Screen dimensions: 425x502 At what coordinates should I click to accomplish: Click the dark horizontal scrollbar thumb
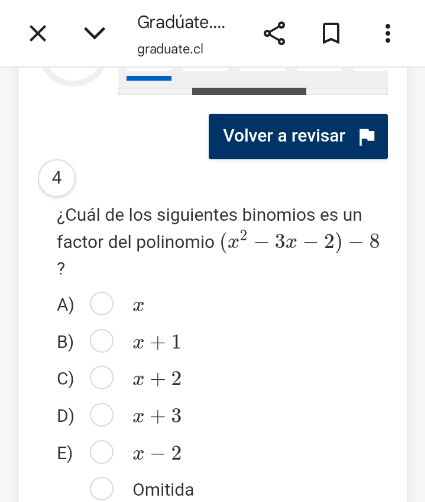pyautogui.click(x=249, y=91)
